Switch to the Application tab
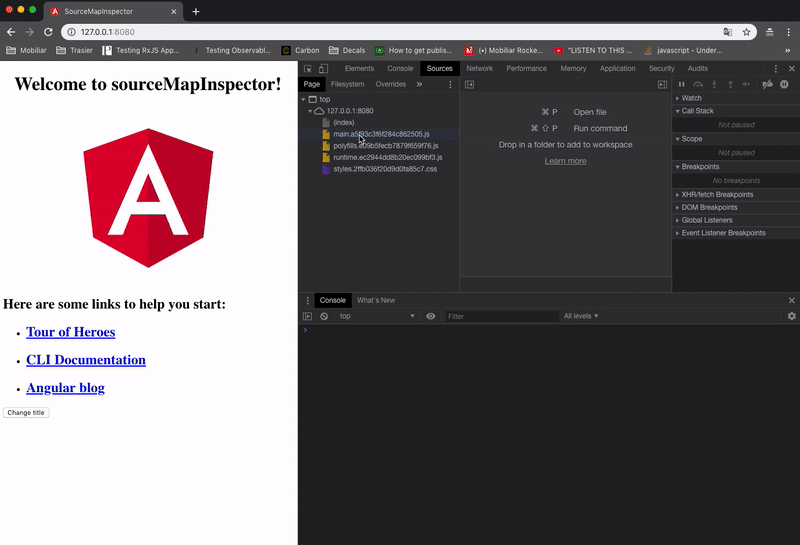Viewport: 800px width, 545px height. 617,68
